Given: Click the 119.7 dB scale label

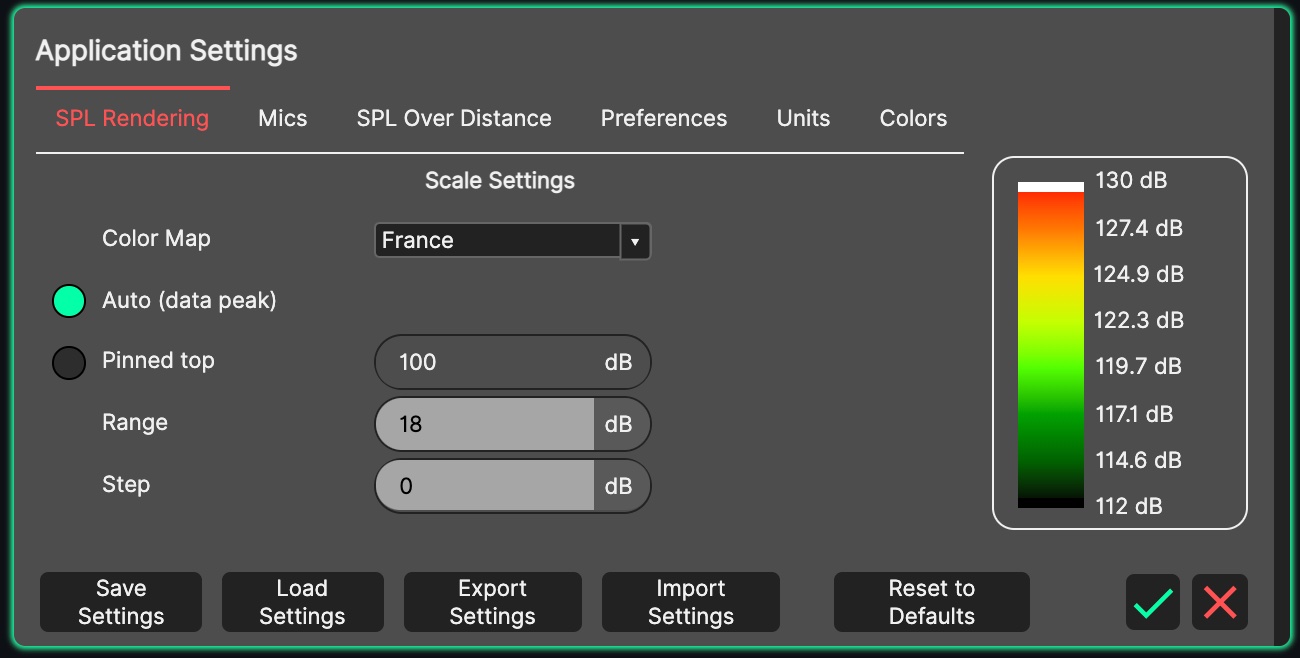Looking at the screenshot, I should [x=1139, y=367].
